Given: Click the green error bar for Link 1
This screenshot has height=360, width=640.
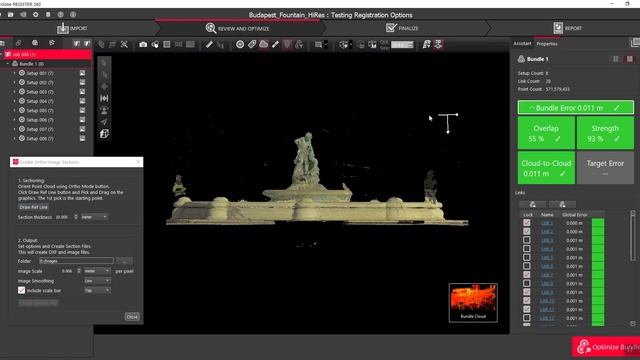Looking at the screenshot, I should point(598,223).
